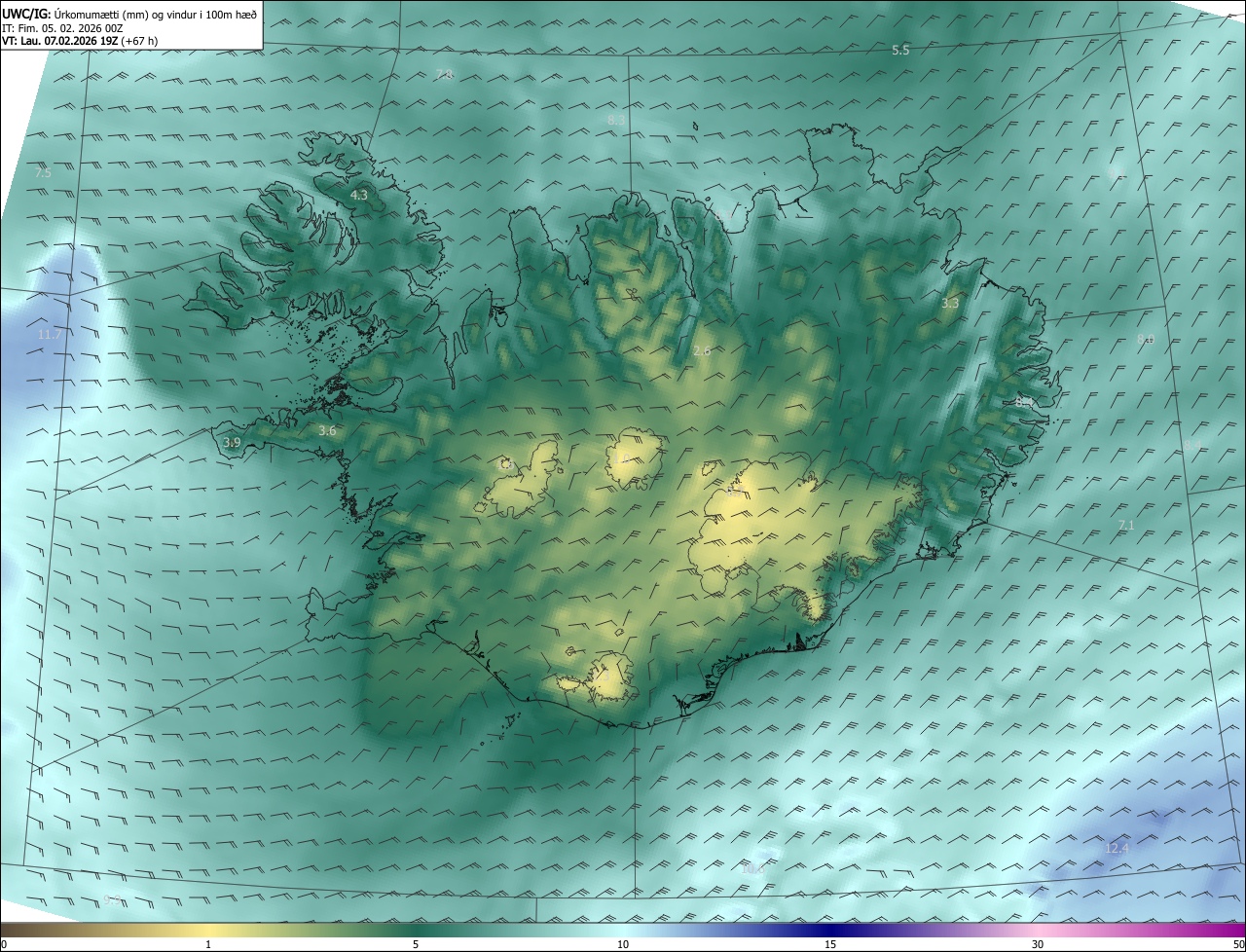Click the 5 tick on the color scale
The image size is (1246, 952).
pyautogui.click(x=416, y=944)
